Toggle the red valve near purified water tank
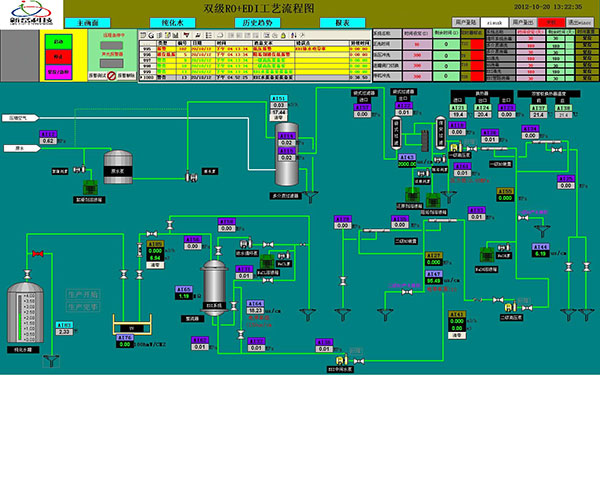600x494 pixels. click(38, 254)
